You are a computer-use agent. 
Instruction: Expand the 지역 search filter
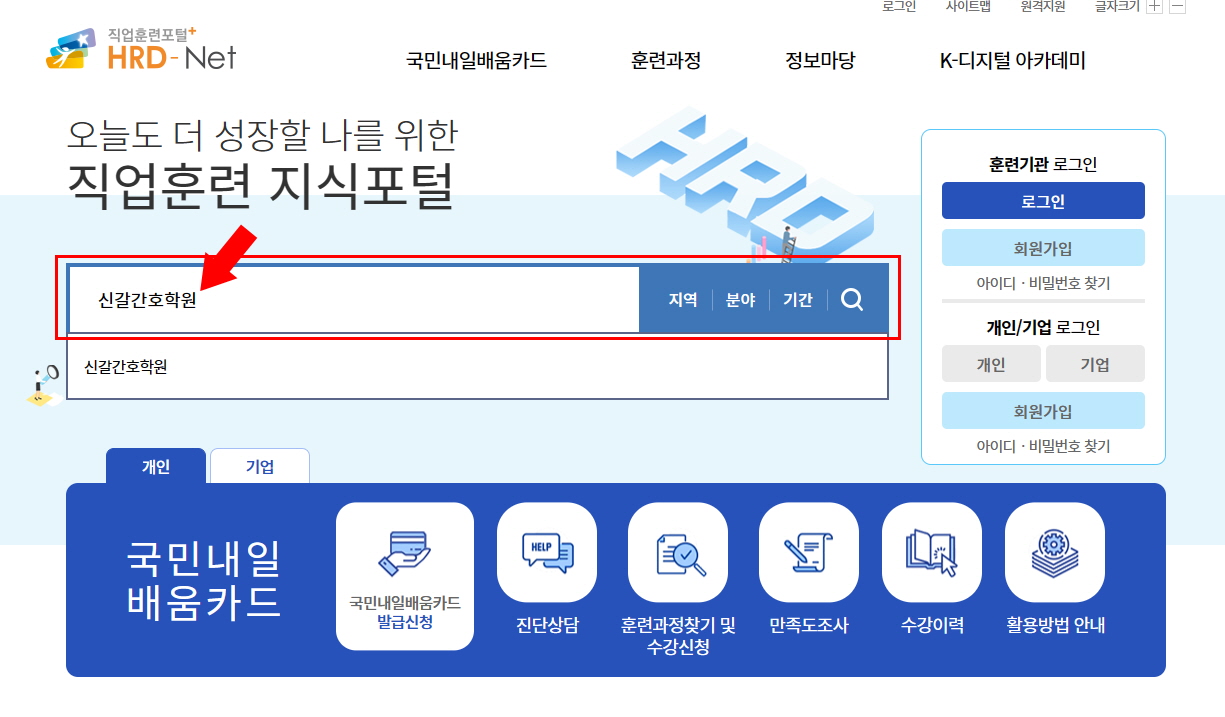[x=683, y=300]
